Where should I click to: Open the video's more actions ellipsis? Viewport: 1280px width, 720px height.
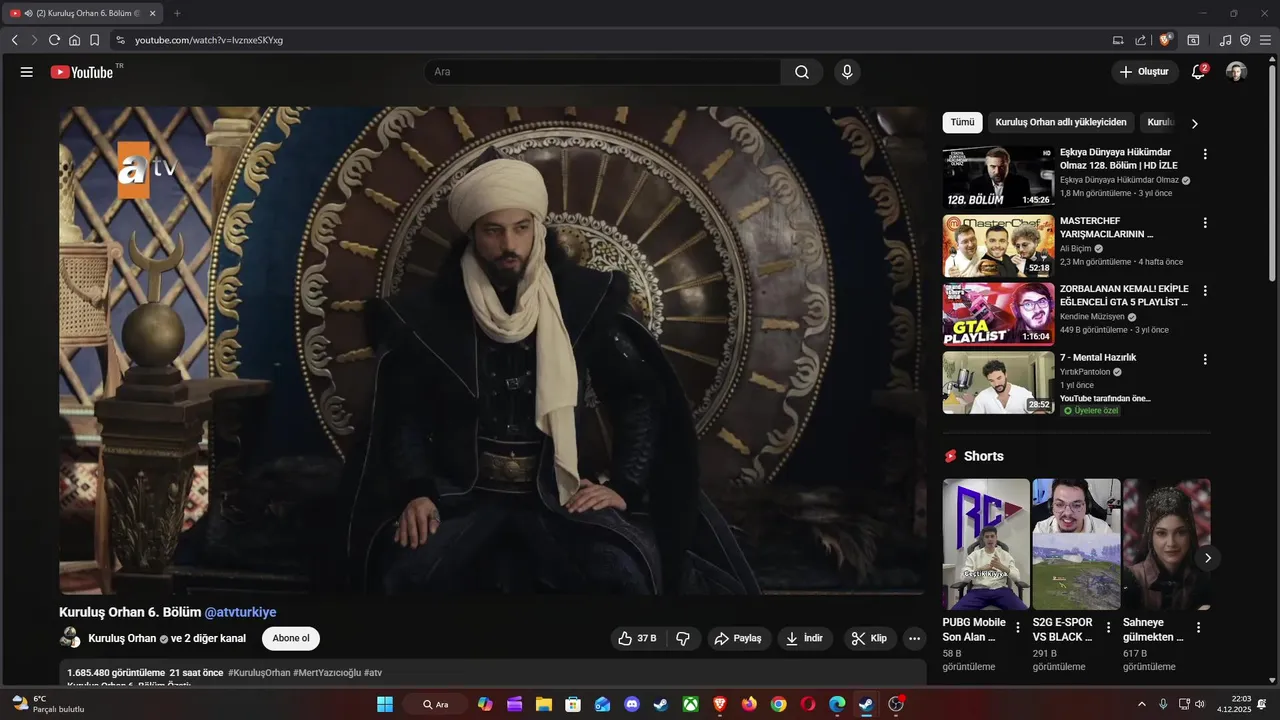click(914, 638)
